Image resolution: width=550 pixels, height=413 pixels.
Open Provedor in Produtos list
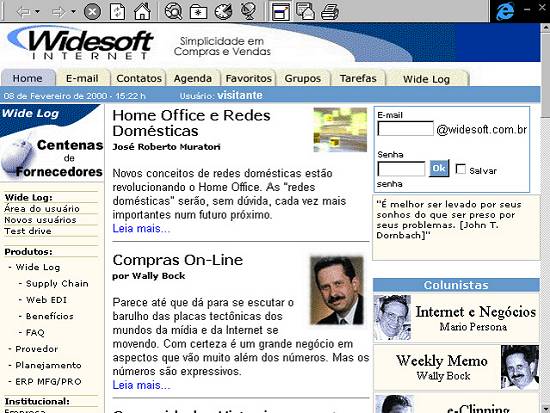point(36,349)
